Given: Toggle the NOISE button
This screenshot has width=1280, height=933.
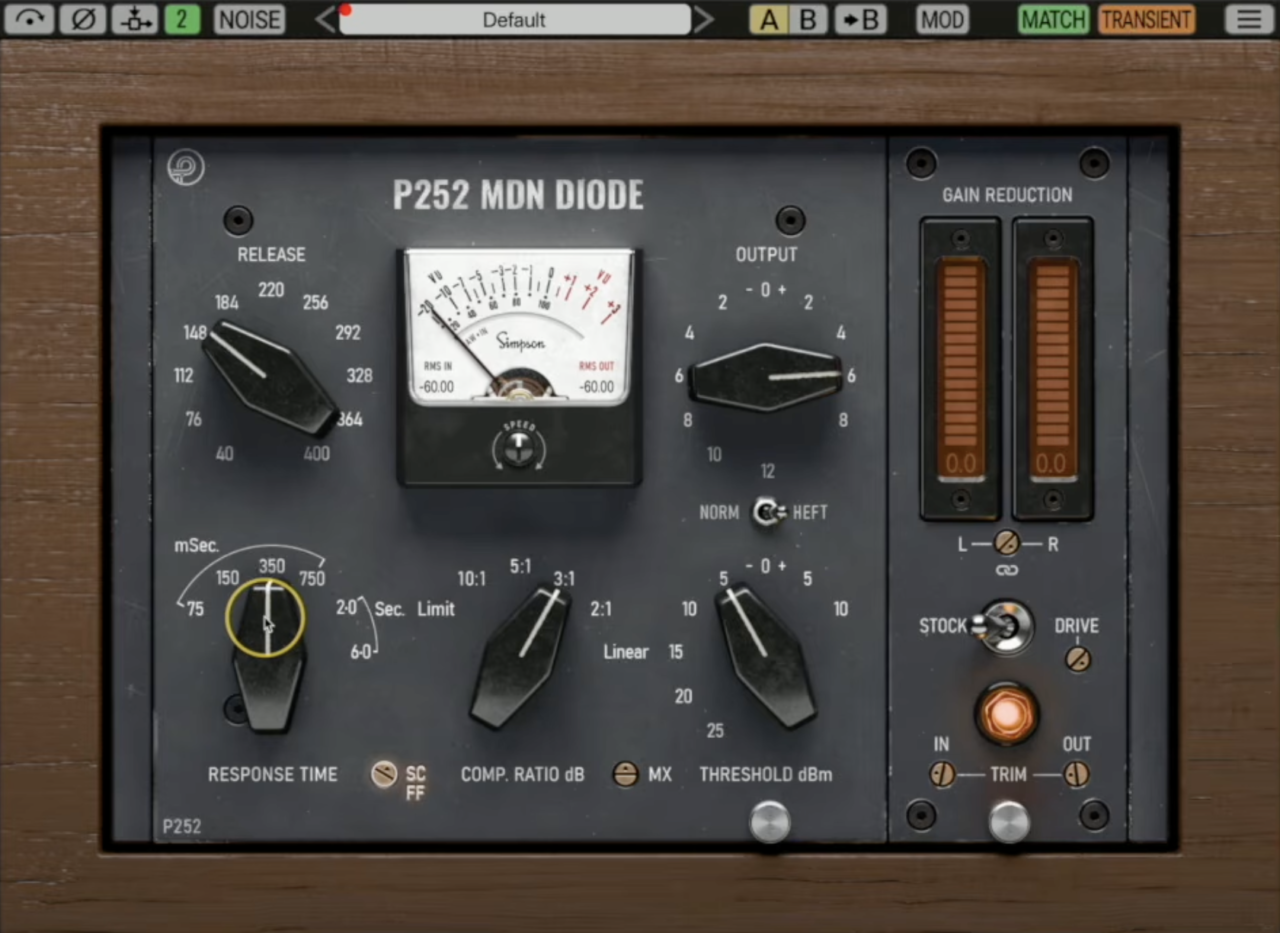Looking at the screenshot, I should 249,19.
